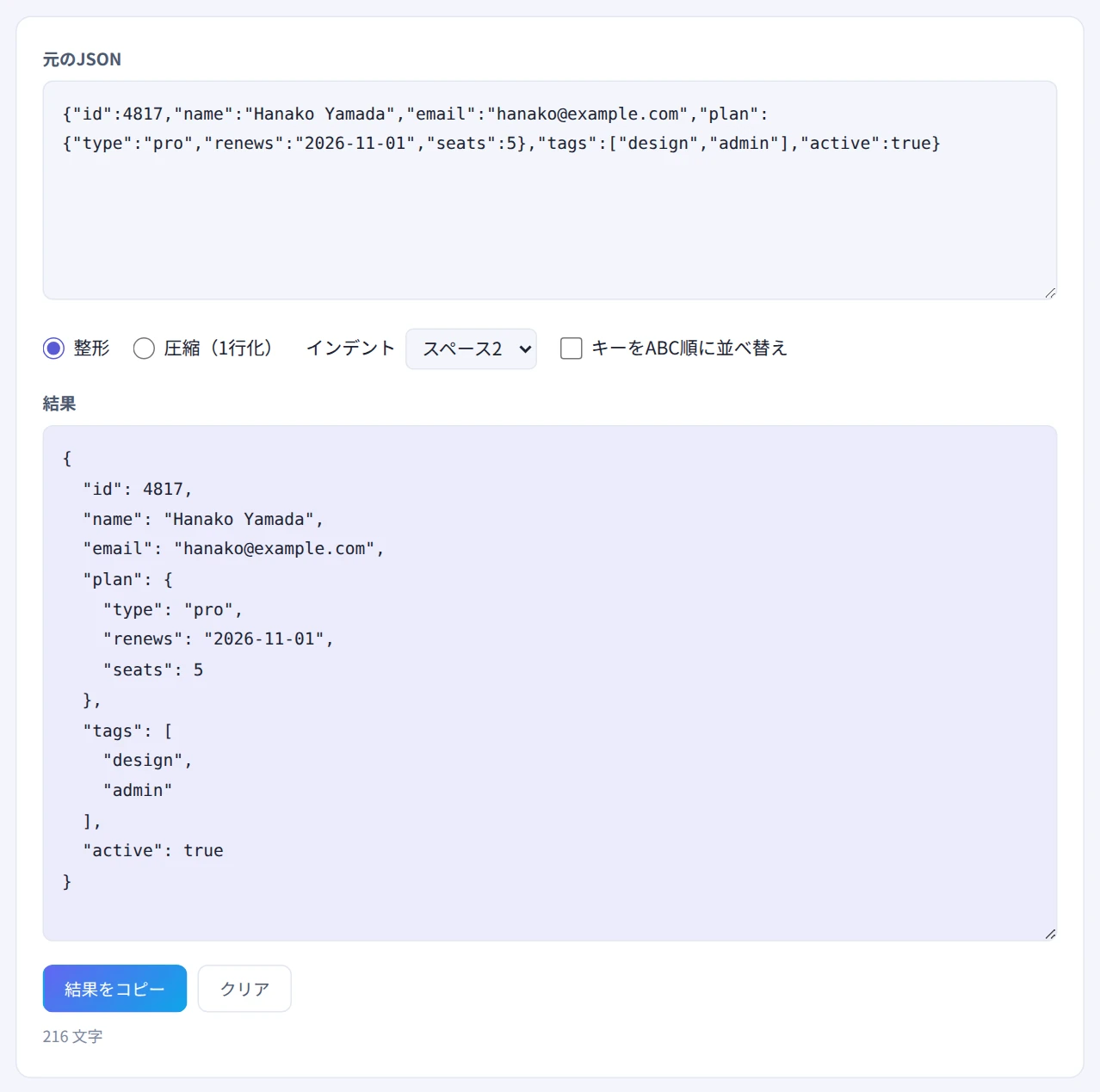Open the インデント スペース2 dropdown

click(x=471, y=349)
